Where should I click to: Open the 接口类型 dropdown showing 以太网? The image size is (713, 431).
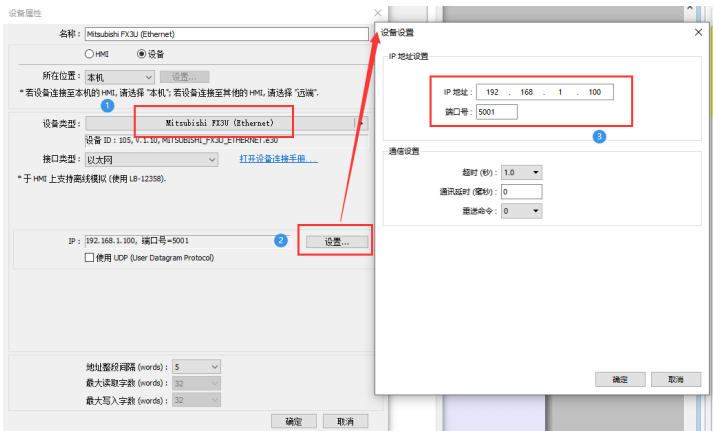pos(151,160)
